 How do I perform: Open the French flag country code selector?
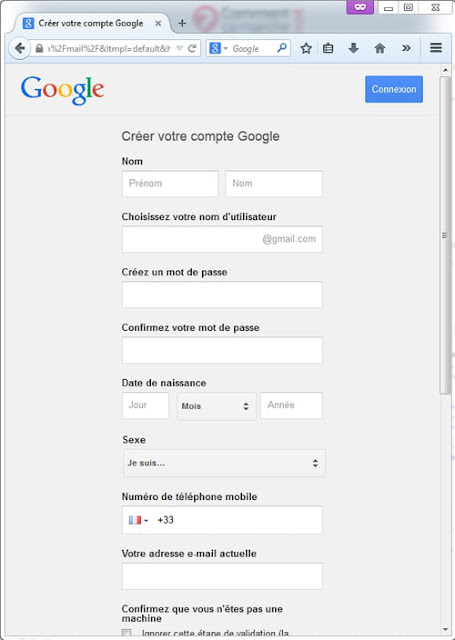click(138, 520)
